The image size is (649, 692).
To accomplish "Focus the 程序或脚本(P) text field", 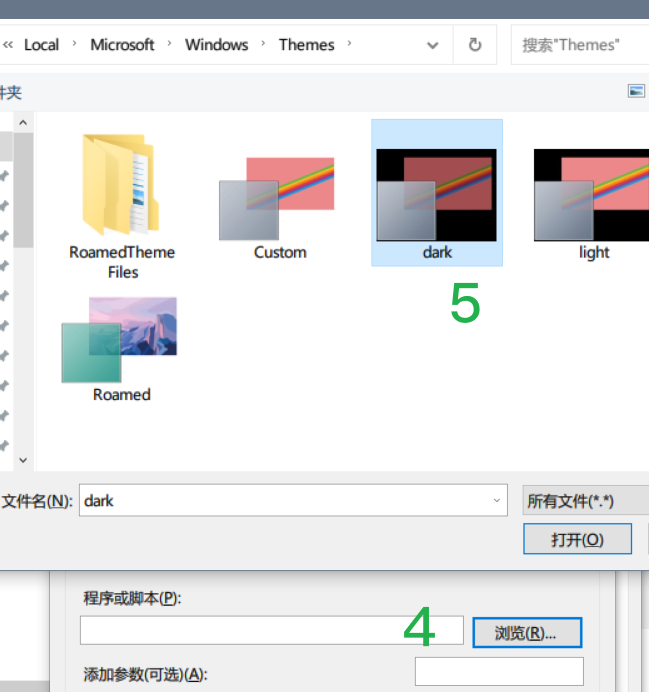I will tap(271, 630).
